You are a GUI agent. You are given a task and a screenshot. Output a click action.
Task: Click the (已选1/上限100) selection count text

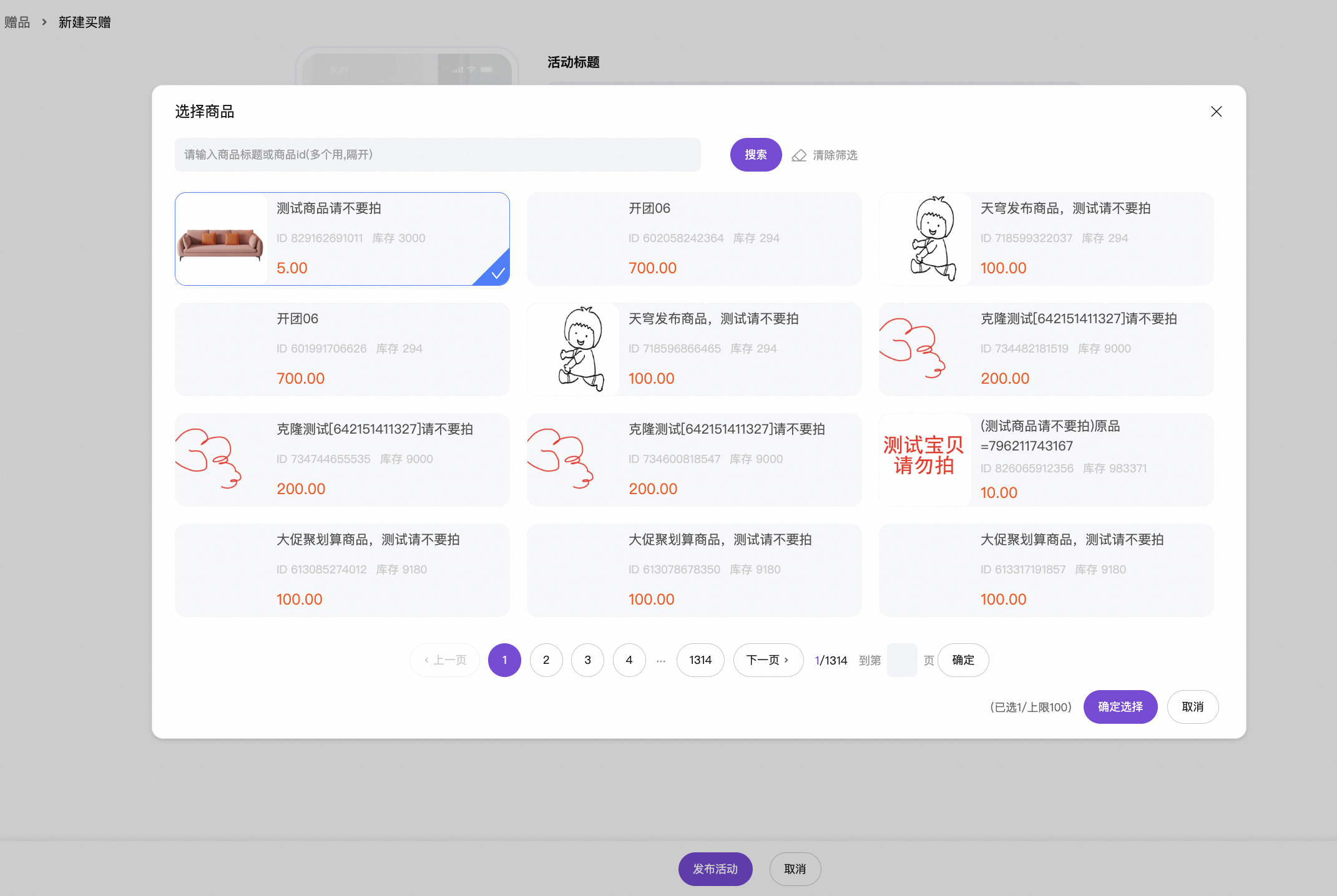click(x=1031, y=707)
